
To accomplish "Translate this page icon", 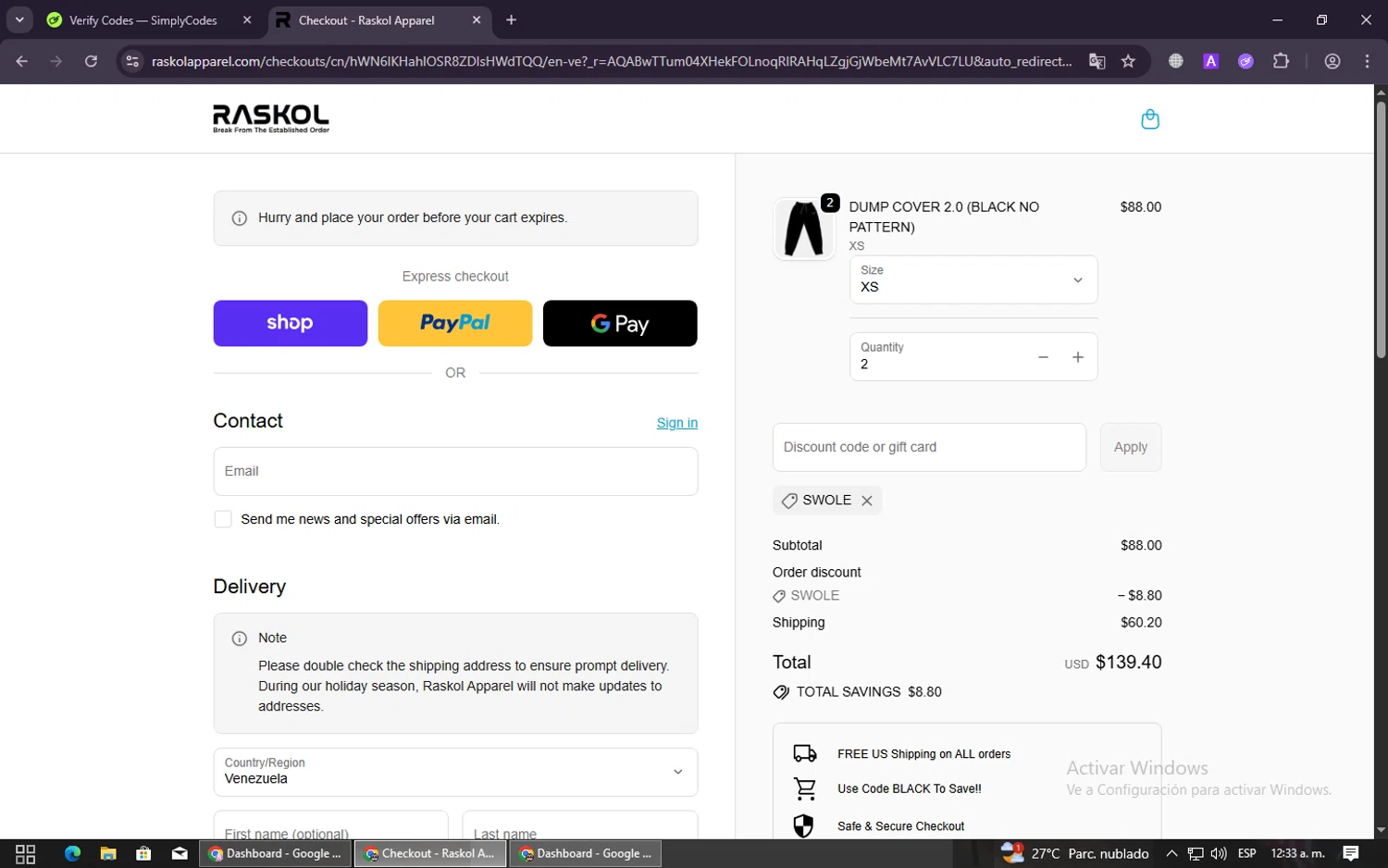I will (1097, 61).
